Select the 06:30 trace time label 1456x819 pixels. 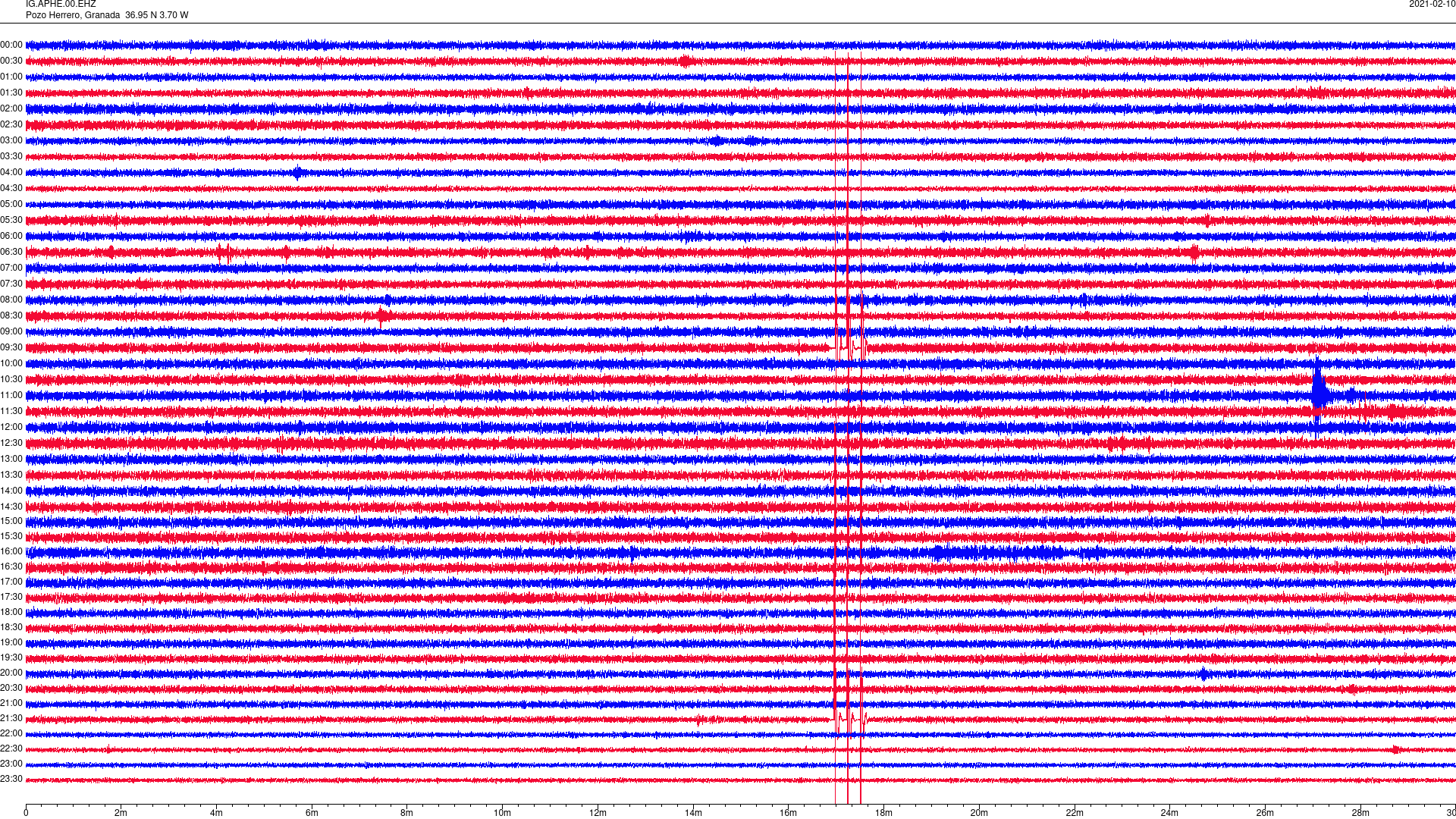11,253
